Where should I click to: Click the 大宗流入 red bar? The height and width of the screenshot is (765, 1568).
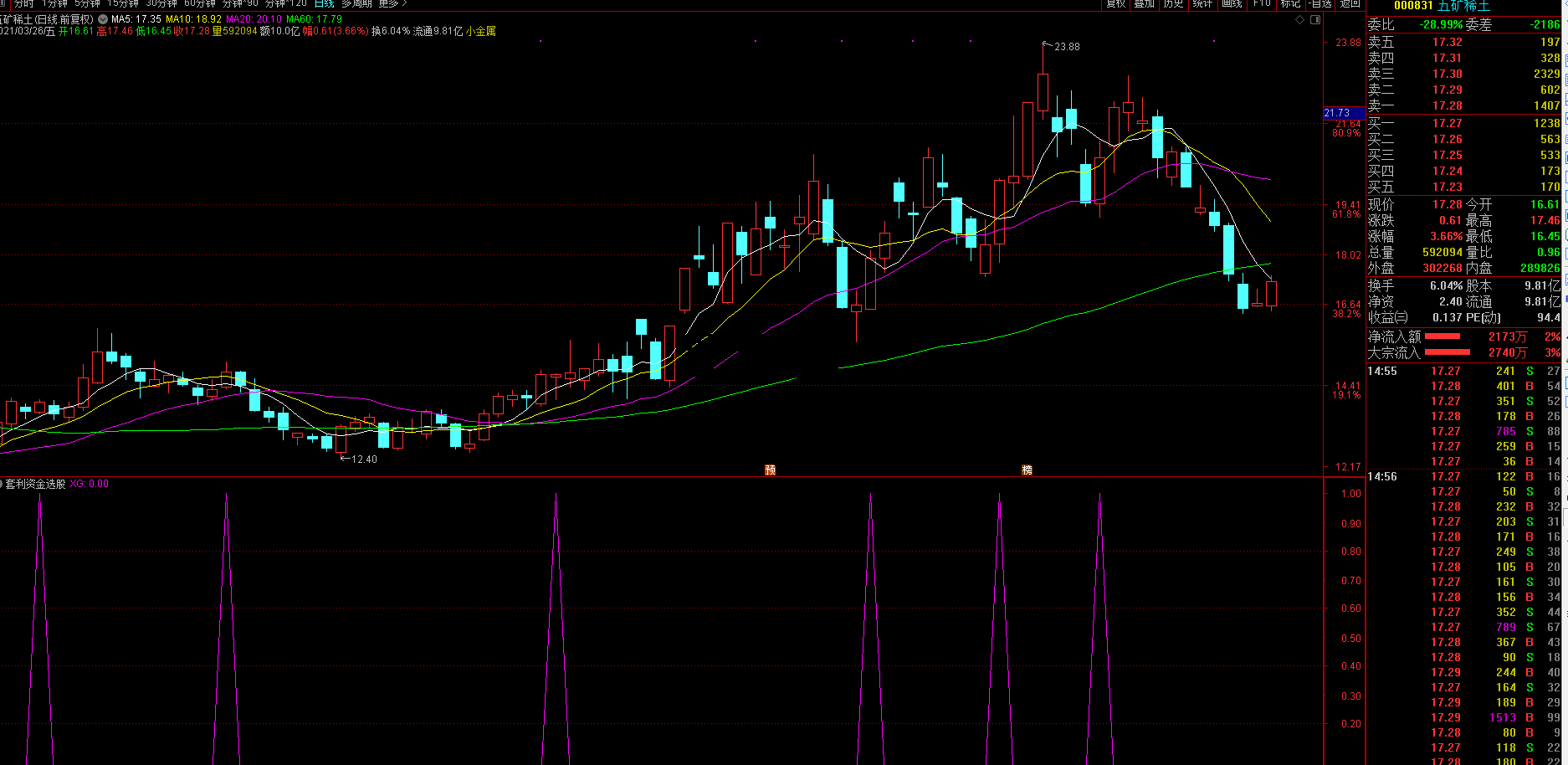[1448, 352]
